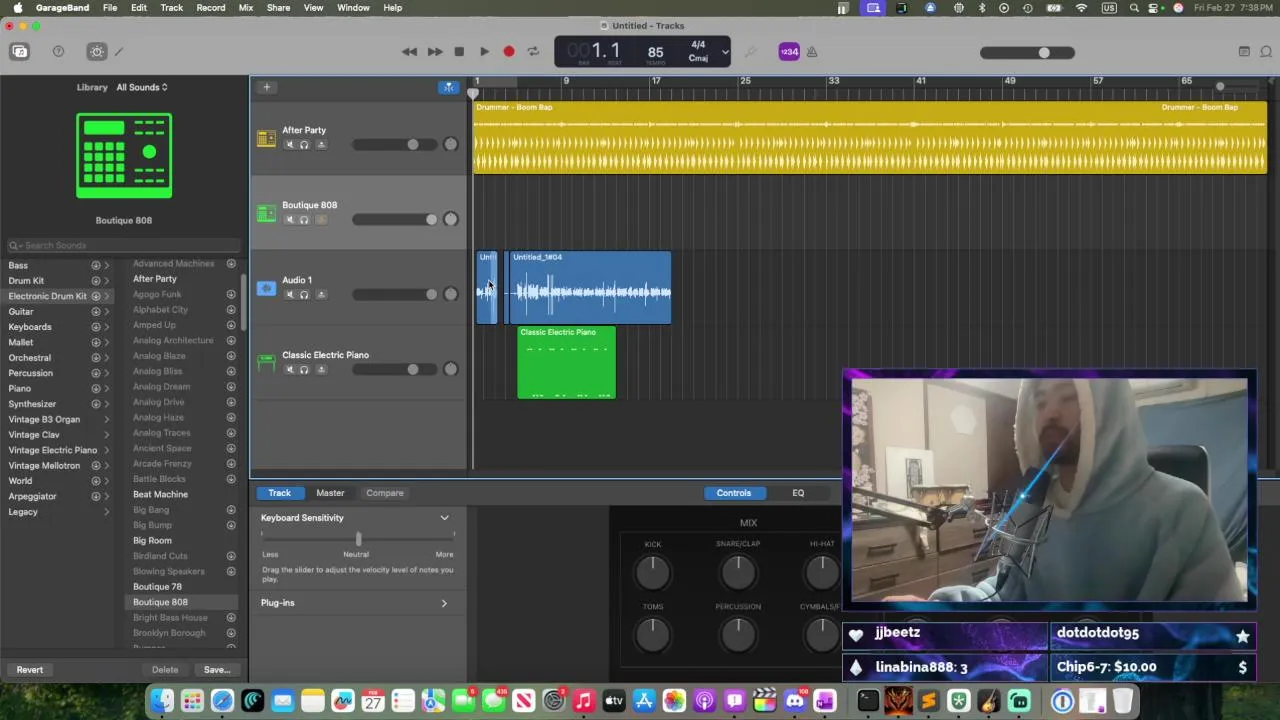Click the Compare button
1280x720 pixels.
385,493
